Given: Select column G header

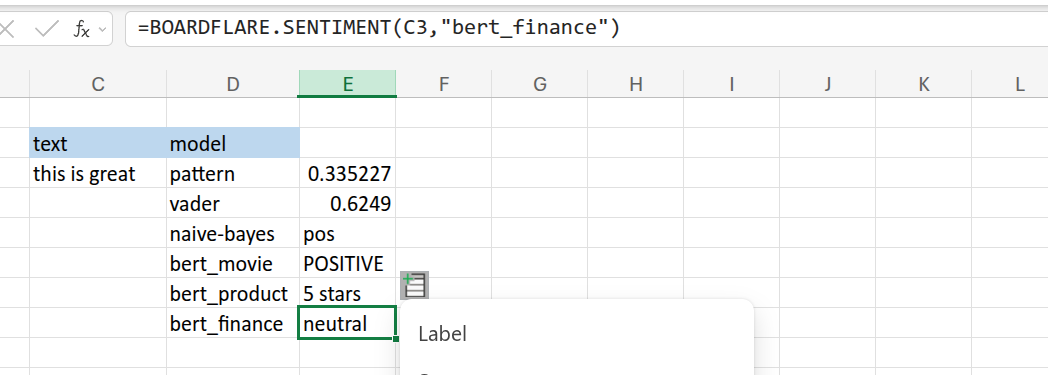Looking at the screenshot, I should [540, 84].
